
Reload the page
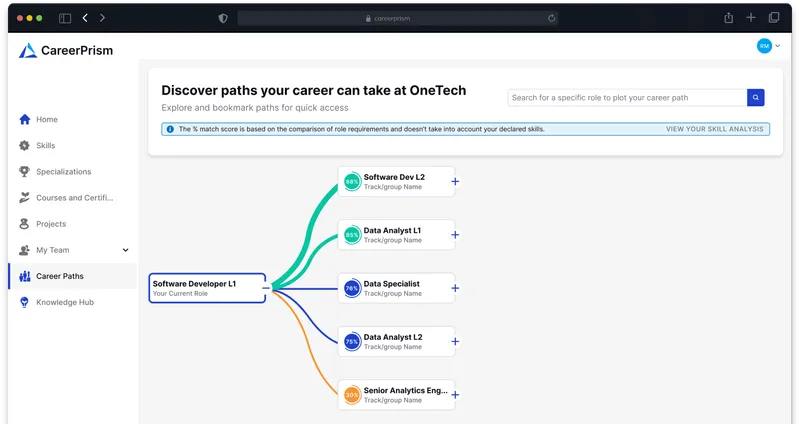click(x=551, y=18)
